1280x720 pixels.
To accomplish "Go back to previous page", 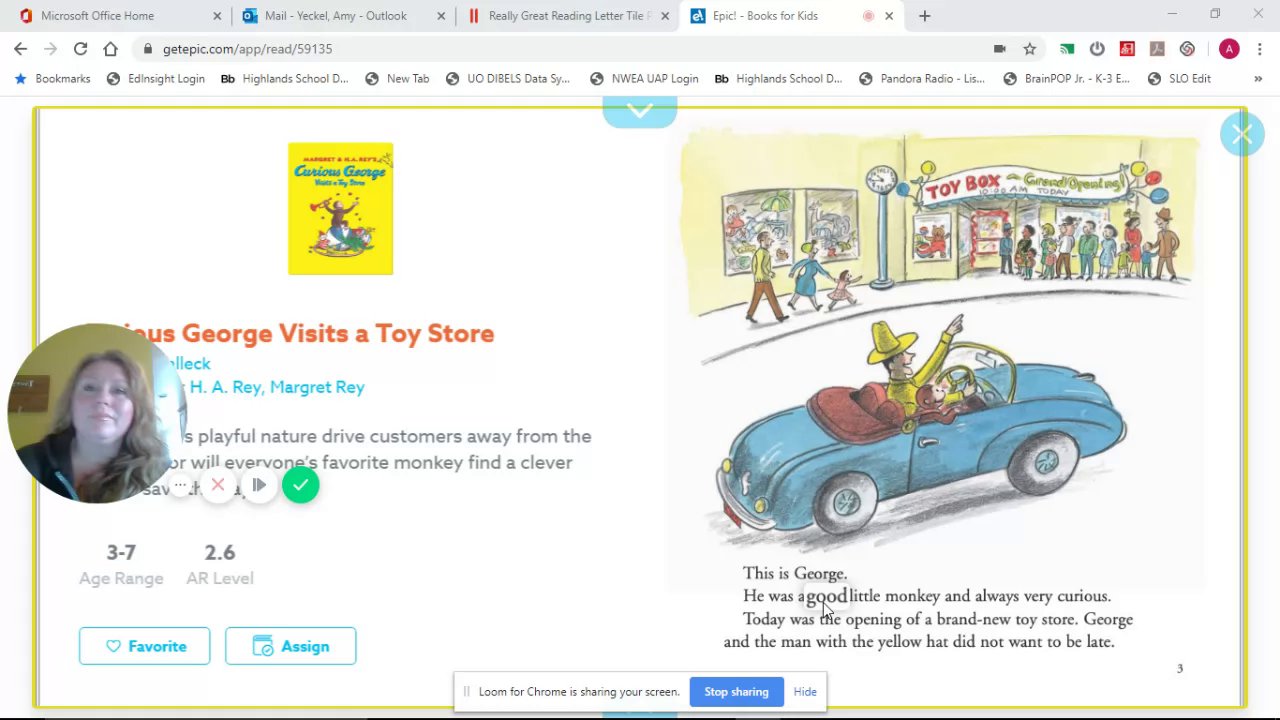I will 20,48.
